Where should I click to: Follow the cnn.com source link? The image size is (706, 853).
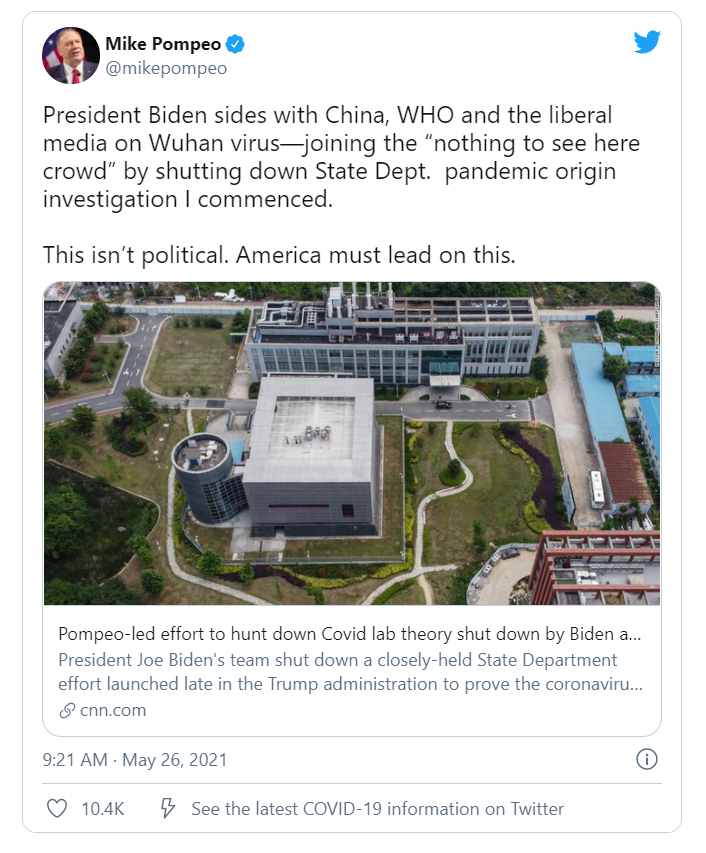pyautogui.click(x=113, y=710)
